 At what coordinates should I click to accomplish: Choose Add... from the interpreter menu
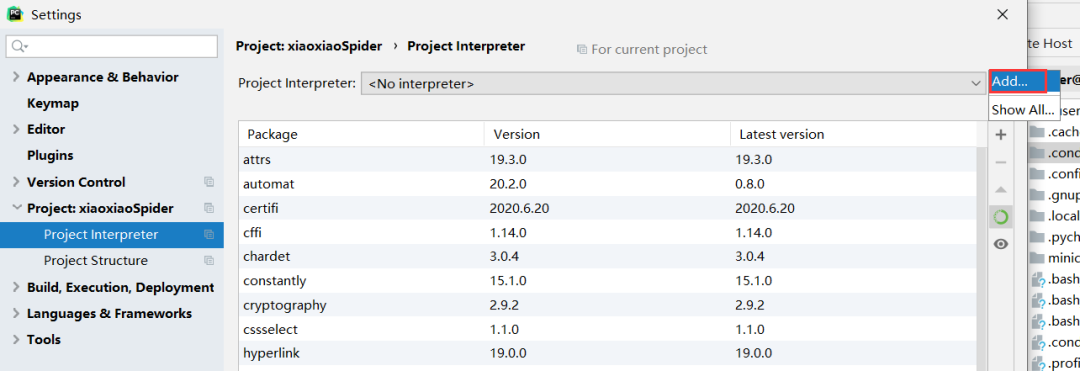pyautogui.click(x=1018, y=81)
